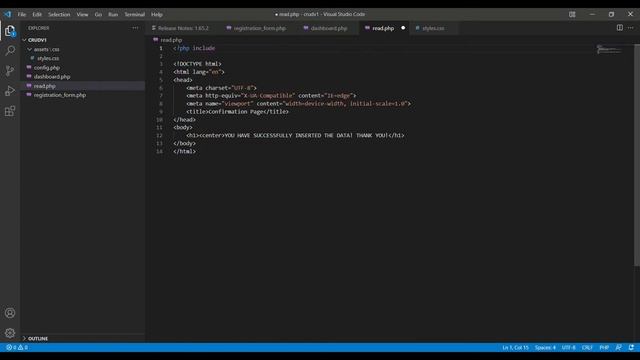Viewport: 640px width, 360px height.
Task: Switch to read.php editor tab
Action: pos(383,28)
